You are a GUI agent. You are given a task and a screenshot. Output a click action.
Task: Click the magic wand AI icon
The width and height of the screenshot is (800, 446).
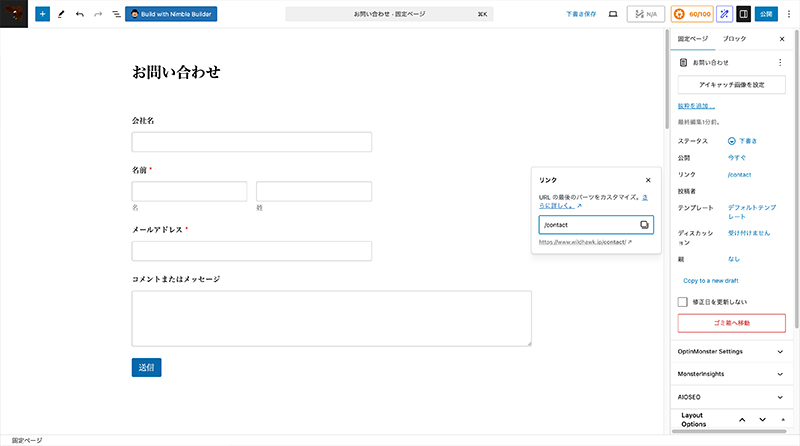pyautogui.click(x=724, y=15)
